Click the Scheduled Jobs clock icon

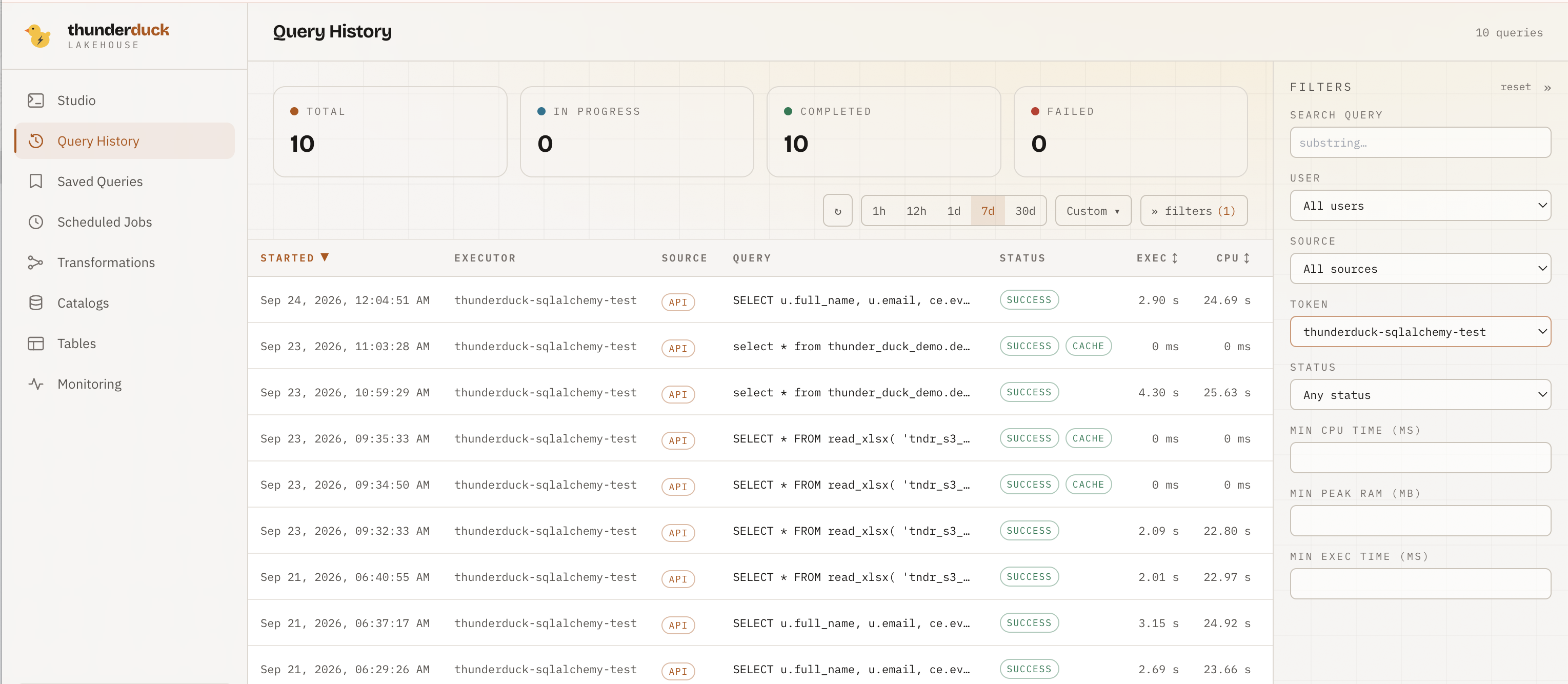[x=36, y=222]
